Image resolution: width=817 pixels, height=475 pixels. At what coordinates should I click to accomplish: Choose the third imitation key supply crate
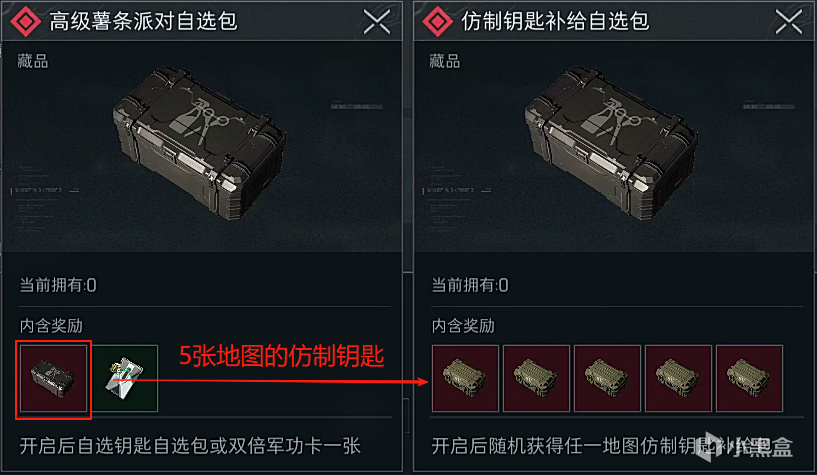[607, 379]
